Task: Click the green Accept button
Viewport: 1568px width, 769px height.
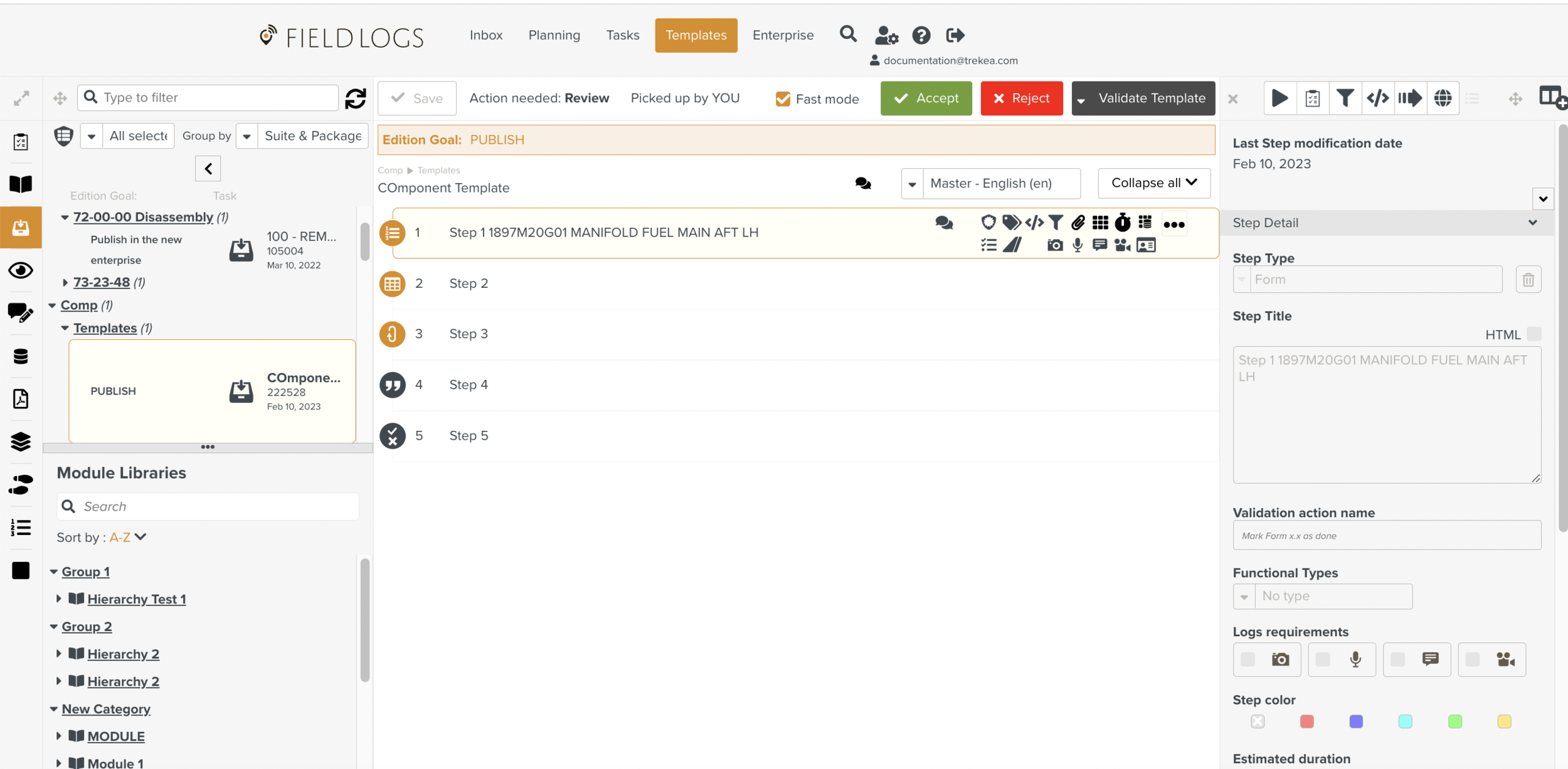Action: (926, 98)
